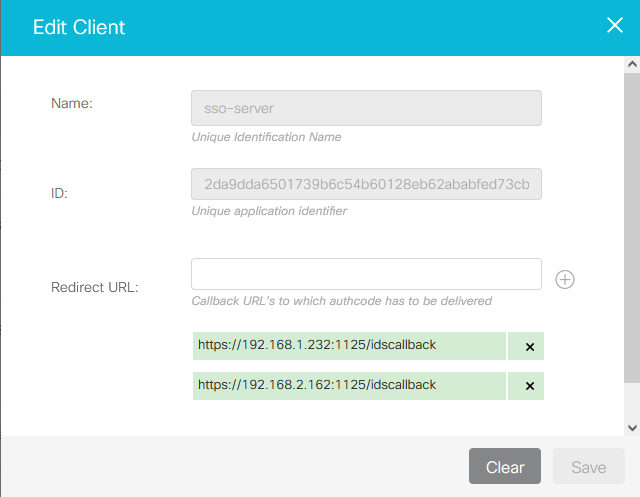Click the Callback URL's helper text
Viewport: 640px width, 497px height.
341,300
